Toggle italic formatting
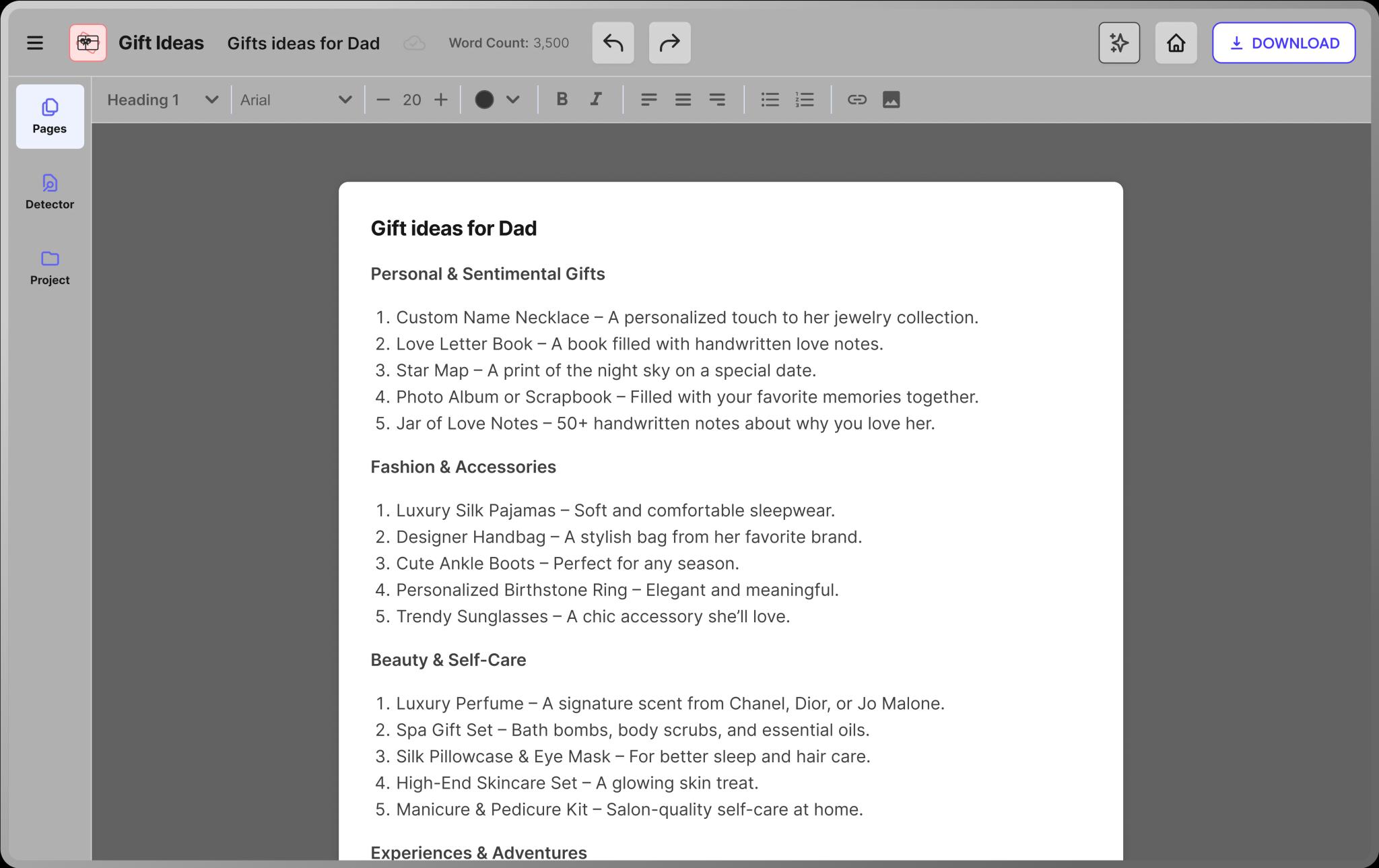 [x=596, y=100]
